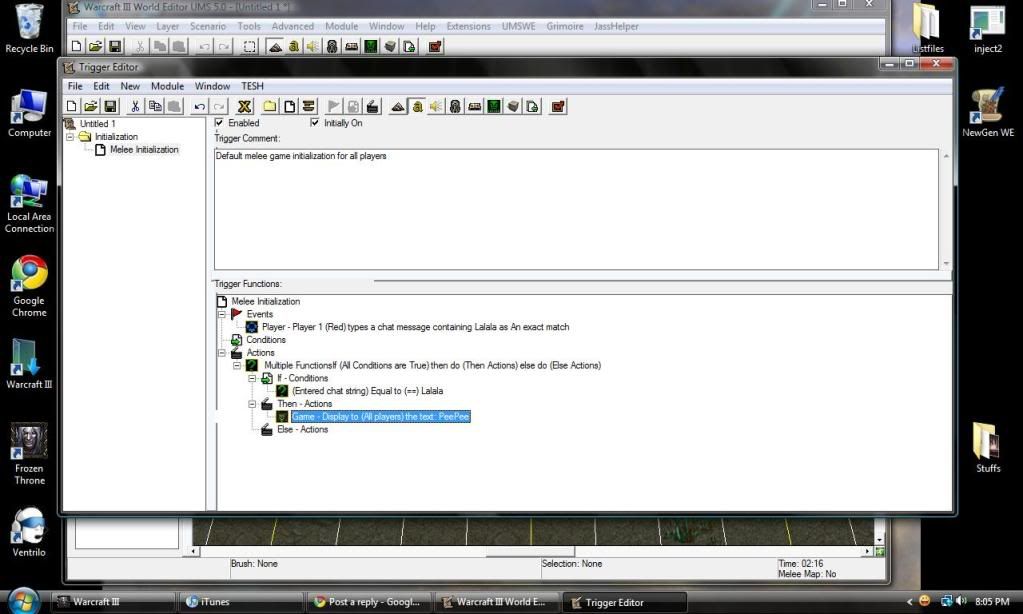Screen dimensions: 1023x614
Task: Collapse the Actions section
Action: tap(222, 353)
